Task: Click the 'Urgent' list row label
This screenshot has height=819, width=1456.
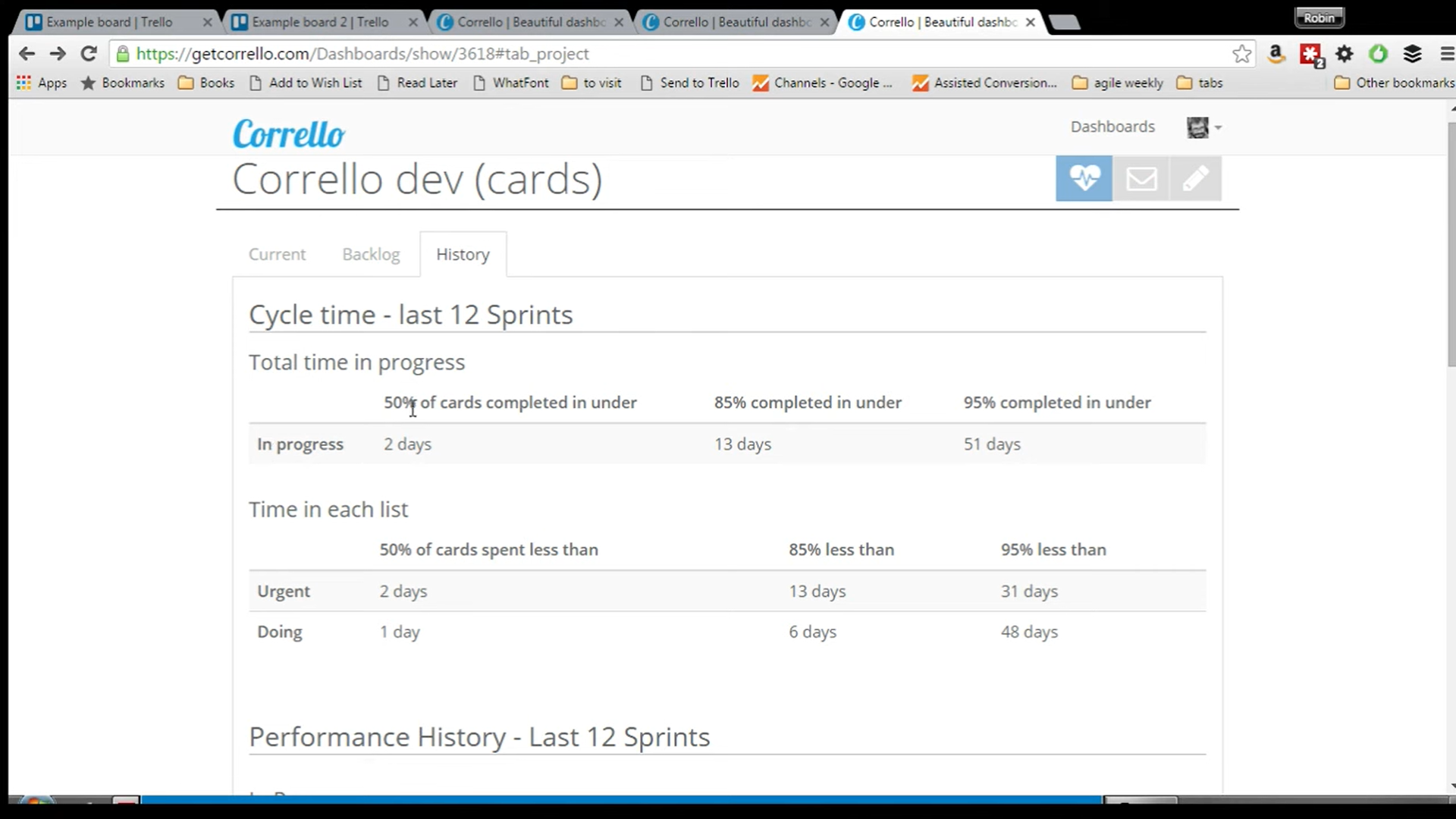Action: point(284,591)
